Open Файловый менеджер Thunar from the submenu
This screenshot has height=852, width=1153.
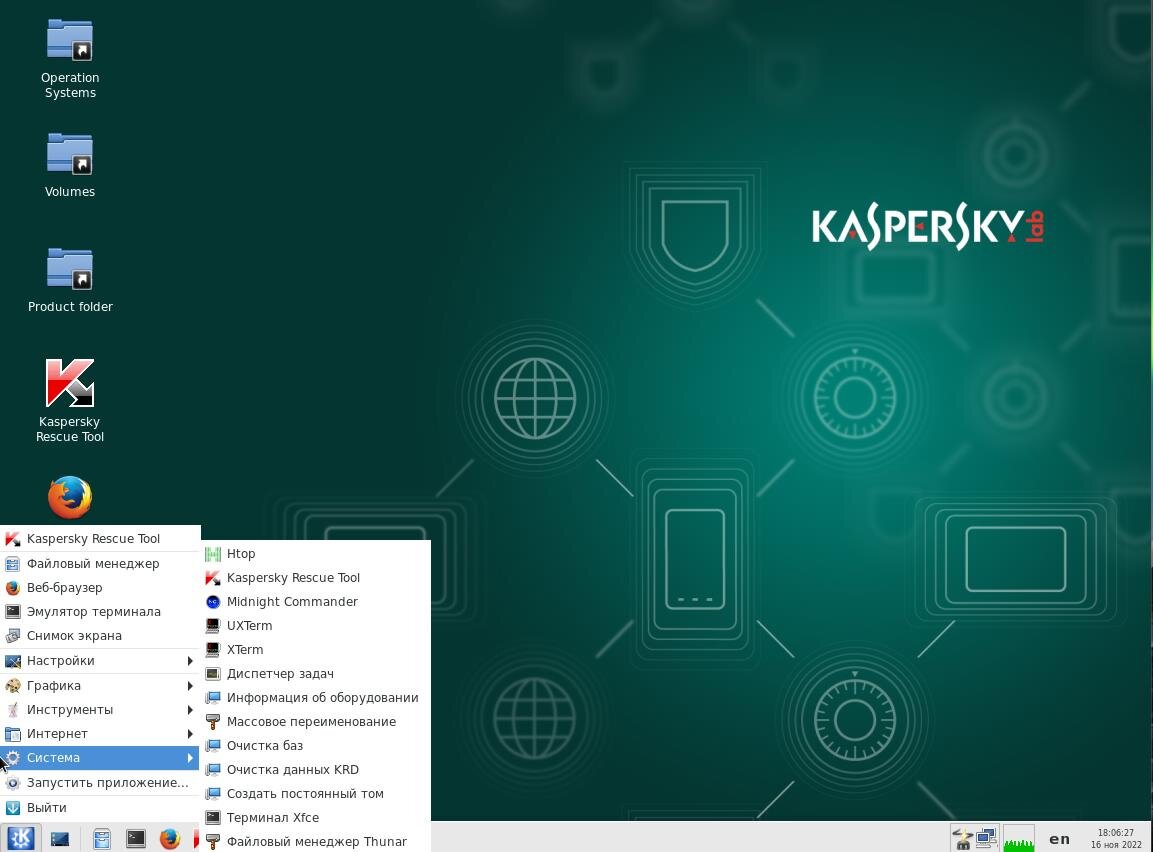click(315, 842)
